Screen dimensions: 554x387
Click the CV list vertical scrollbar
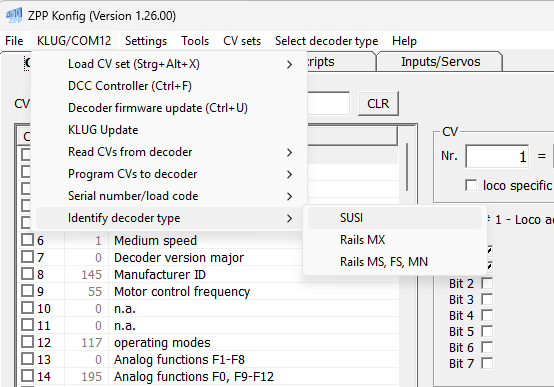(407, 166)
